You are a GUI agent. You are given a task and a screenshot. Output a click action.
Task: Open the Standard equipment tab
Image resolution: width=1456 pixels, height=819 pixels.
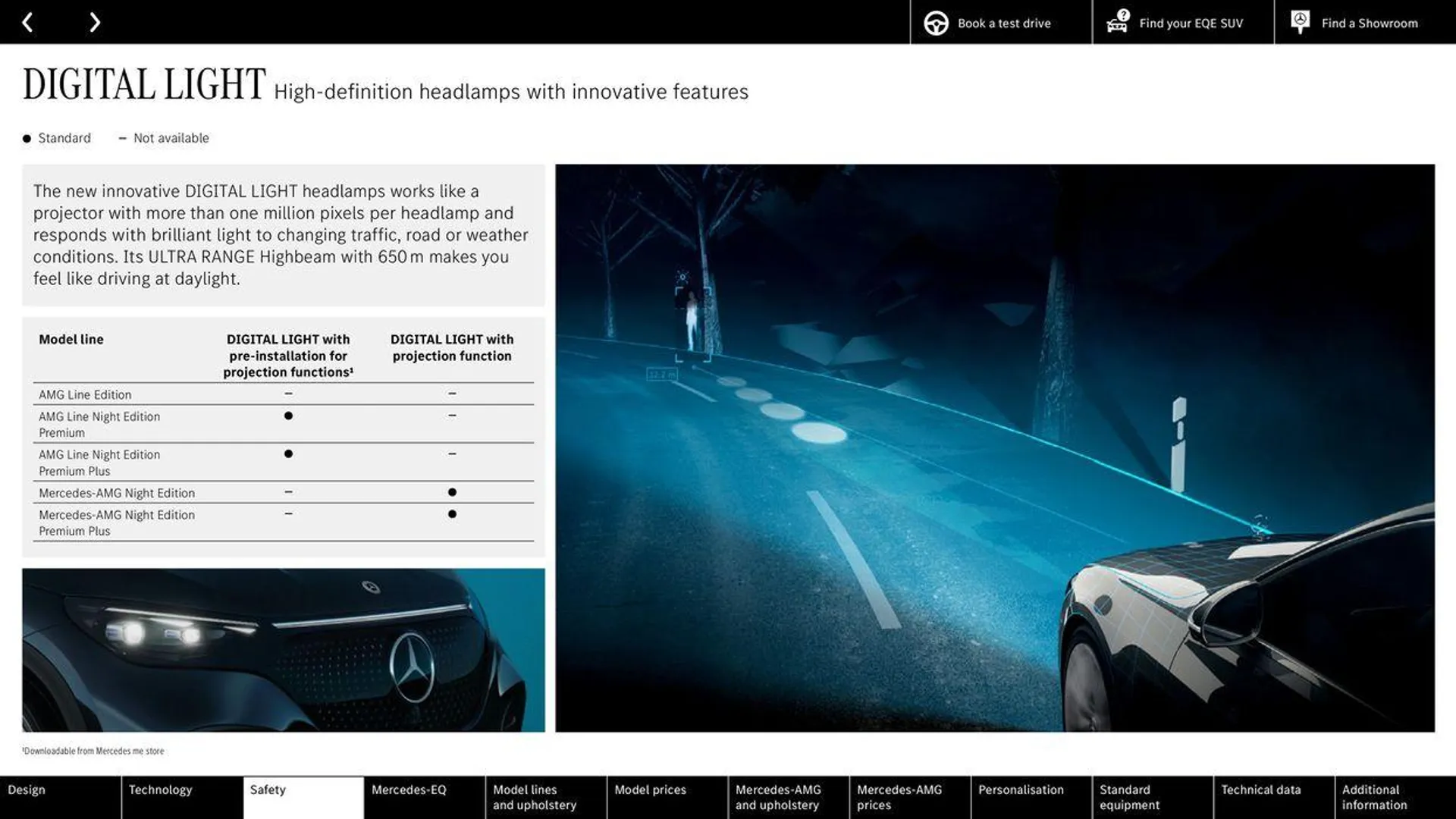point(1153,797)
